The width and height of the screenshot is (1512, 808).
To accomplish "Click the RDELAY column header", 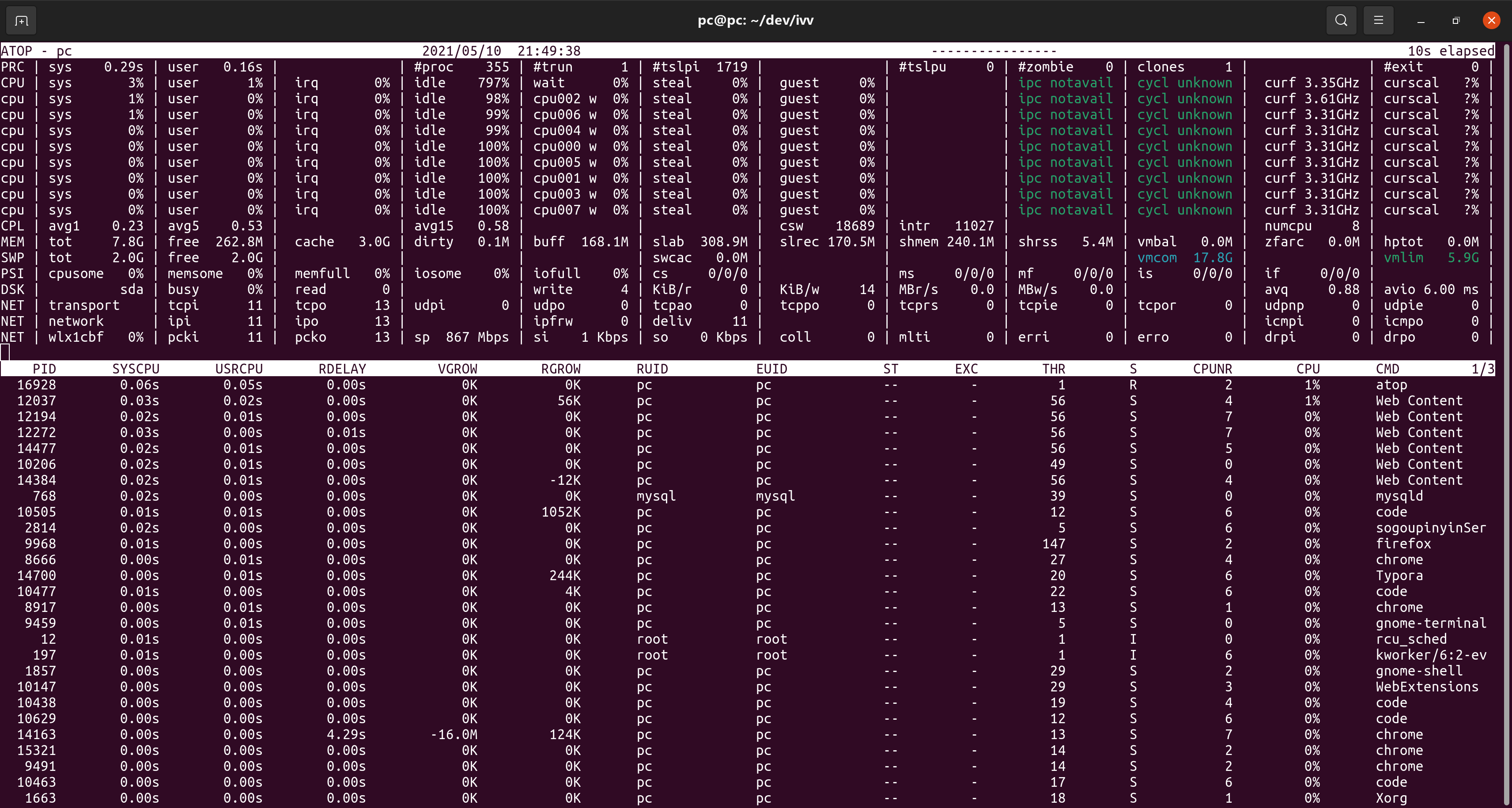I will pos(342,369).
